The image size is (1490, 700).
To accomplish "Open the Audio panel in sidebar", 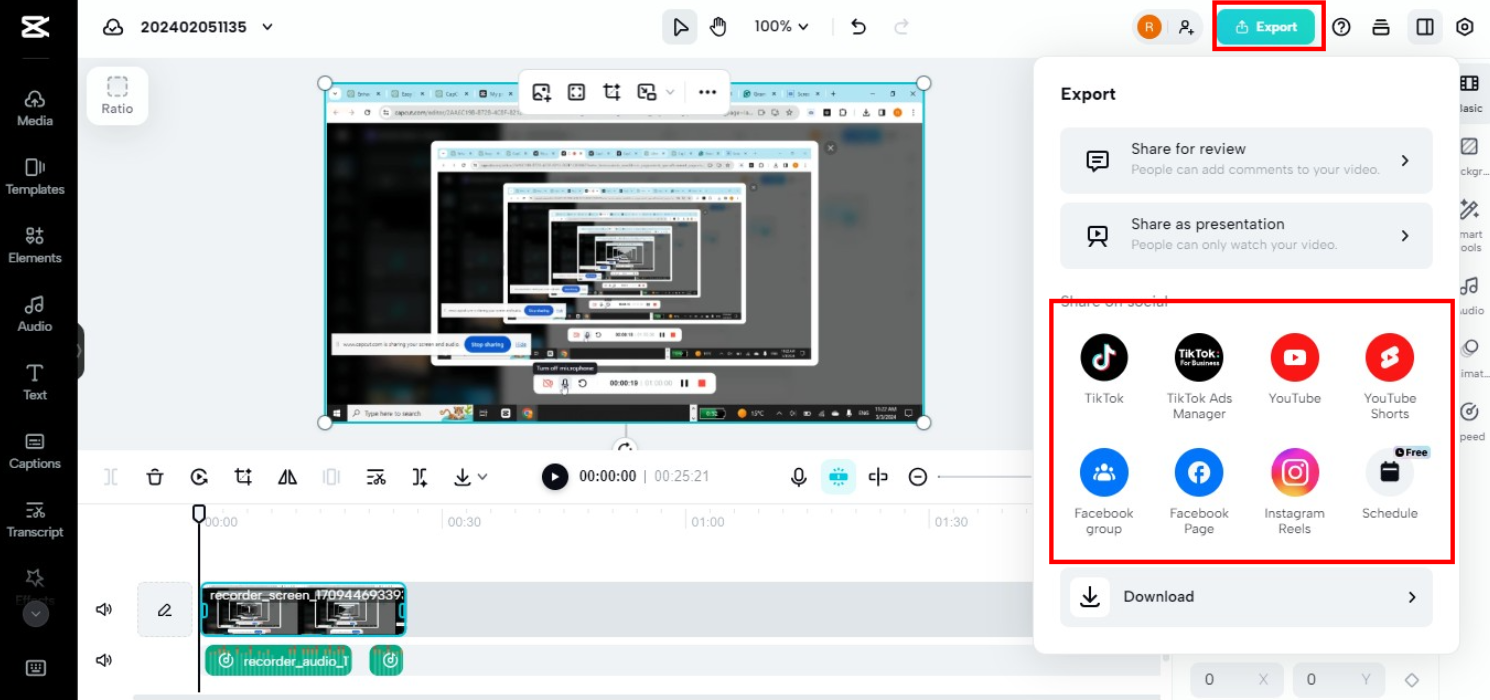I will (35, 314).
